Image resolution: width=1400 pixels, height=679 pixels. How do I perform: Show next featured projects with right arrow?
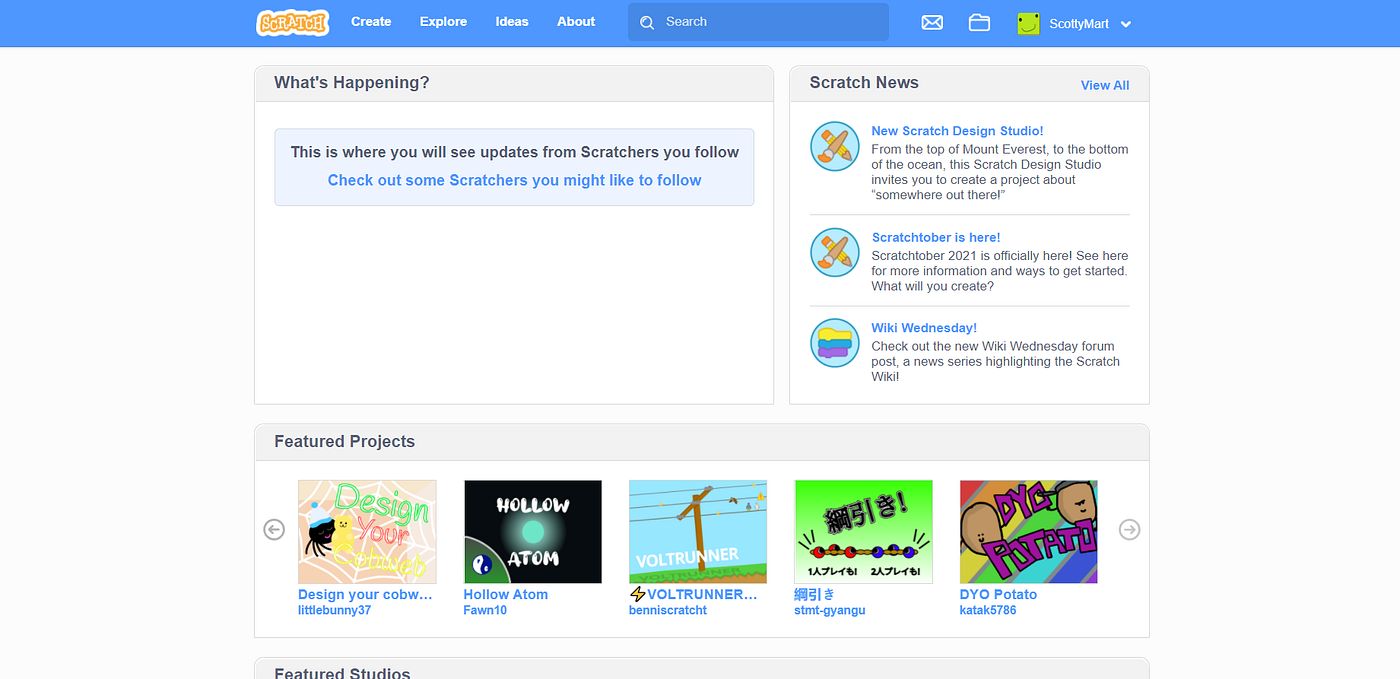coord(1129,530)
